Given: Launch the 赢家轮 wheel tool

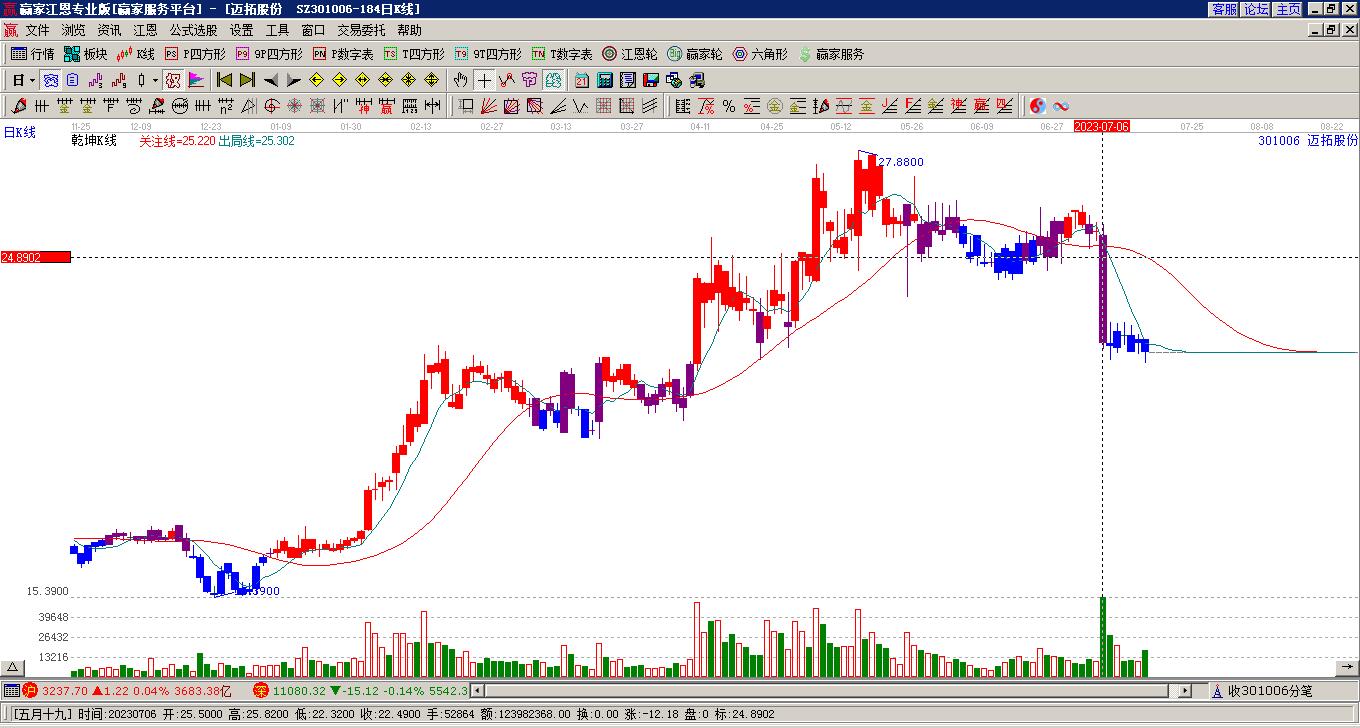Looking at the screenshot, I should coord(695,54).
